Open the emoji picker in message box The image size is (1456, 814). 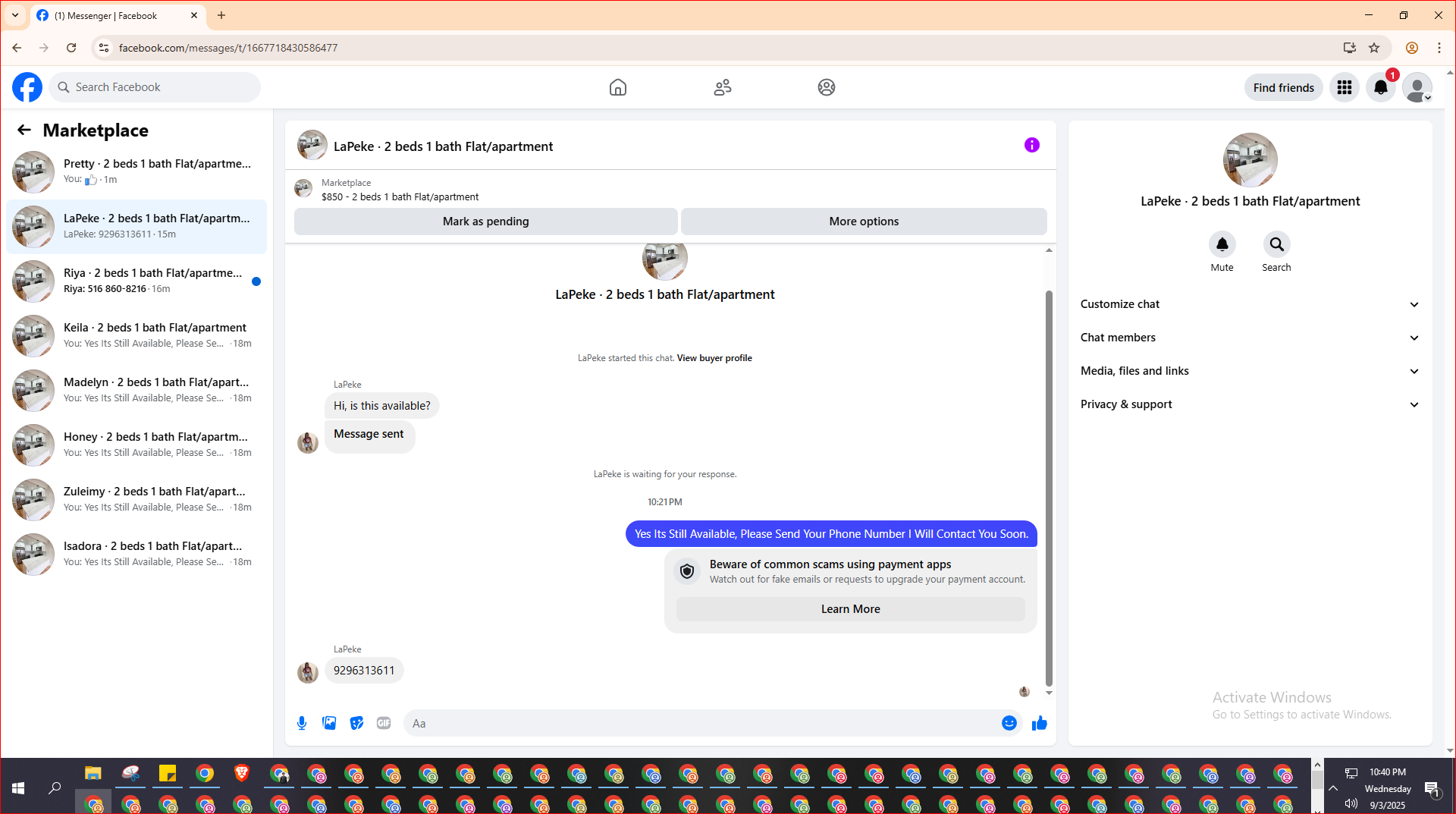click(x=1009, y=723)
